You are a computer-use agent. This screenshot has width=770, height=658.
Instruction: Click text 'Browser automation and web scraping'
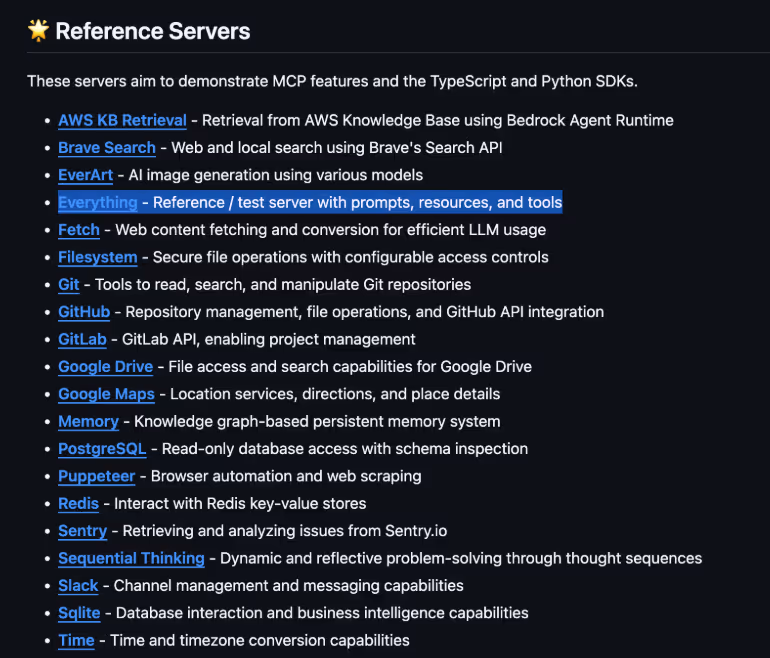click(x=286, y=476)
